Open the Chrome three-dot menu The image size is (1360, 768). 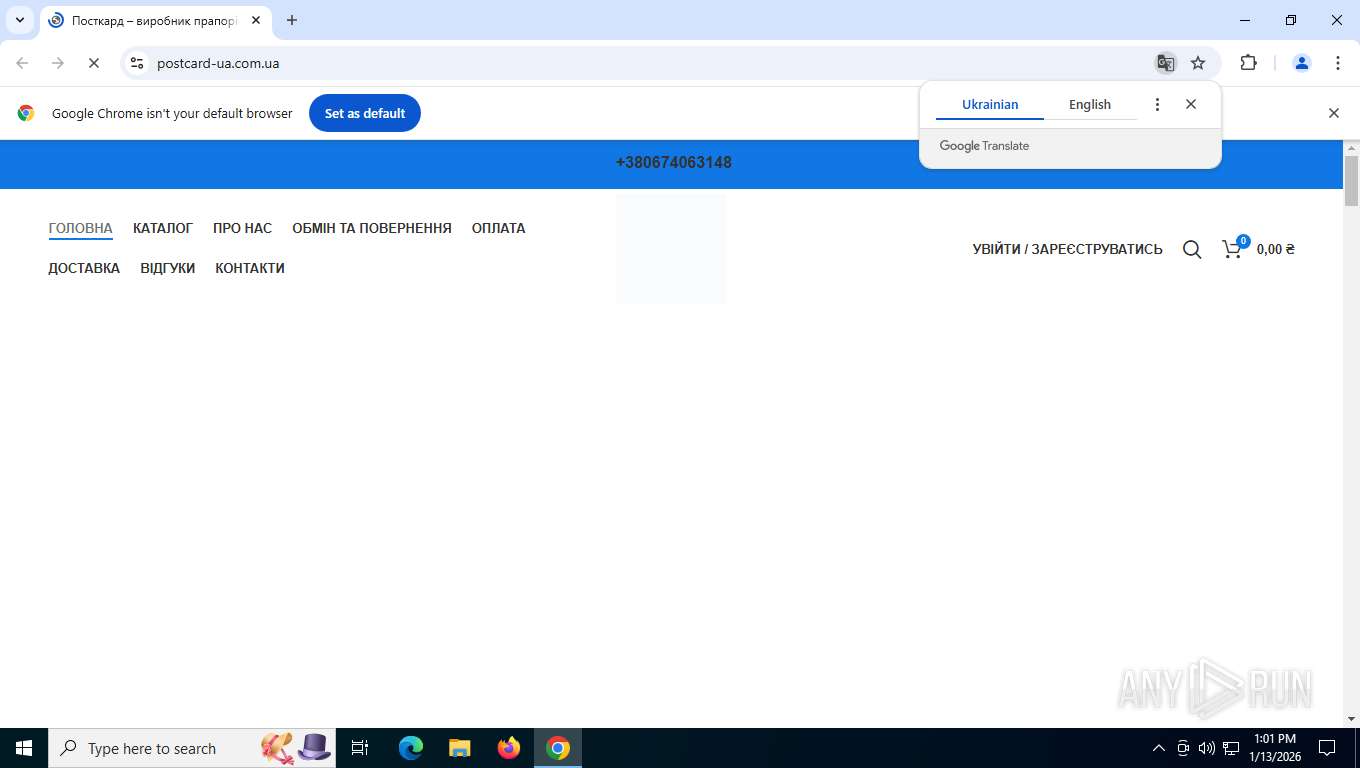(1338, 63)
